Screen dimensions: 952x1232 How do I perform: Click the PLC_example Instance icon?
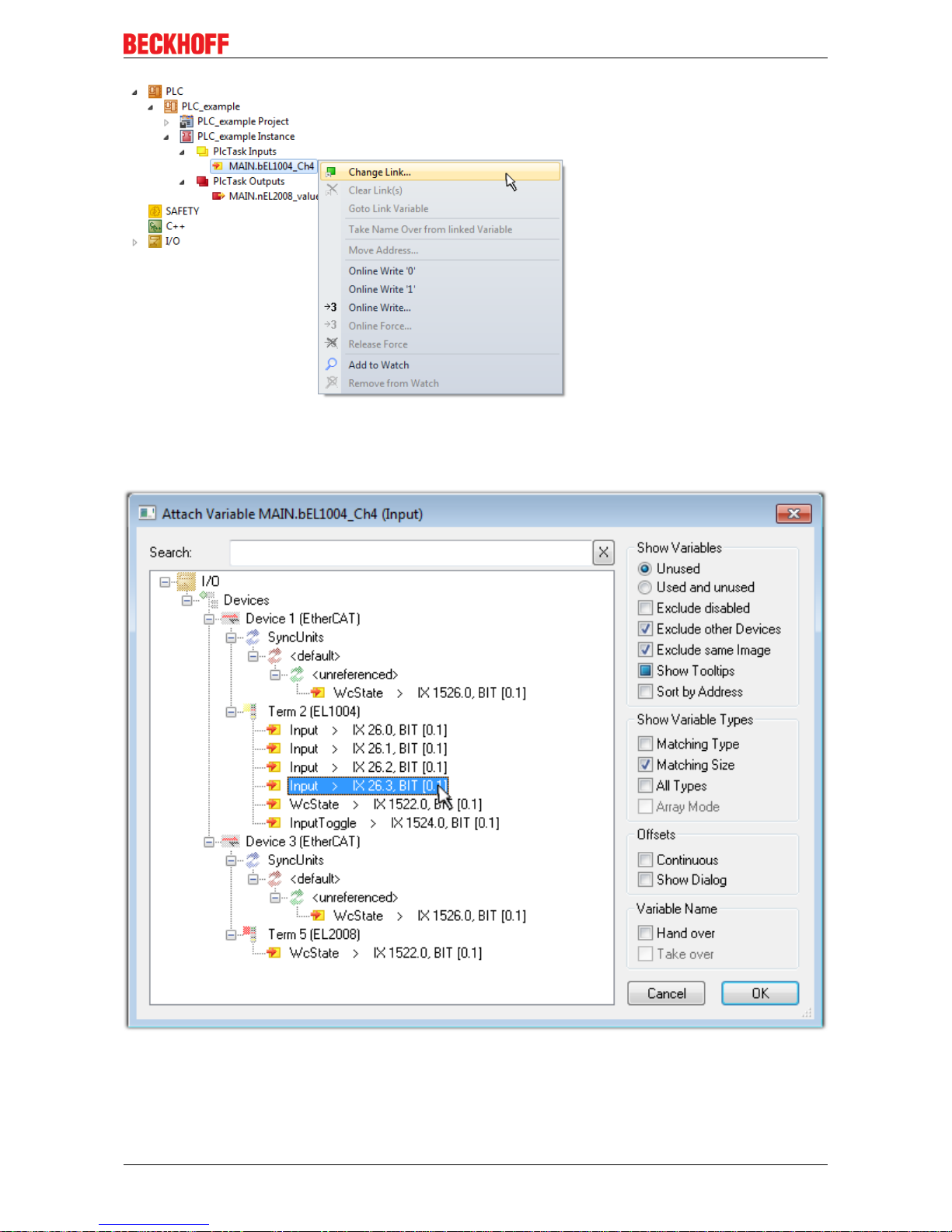coord(187,136)
